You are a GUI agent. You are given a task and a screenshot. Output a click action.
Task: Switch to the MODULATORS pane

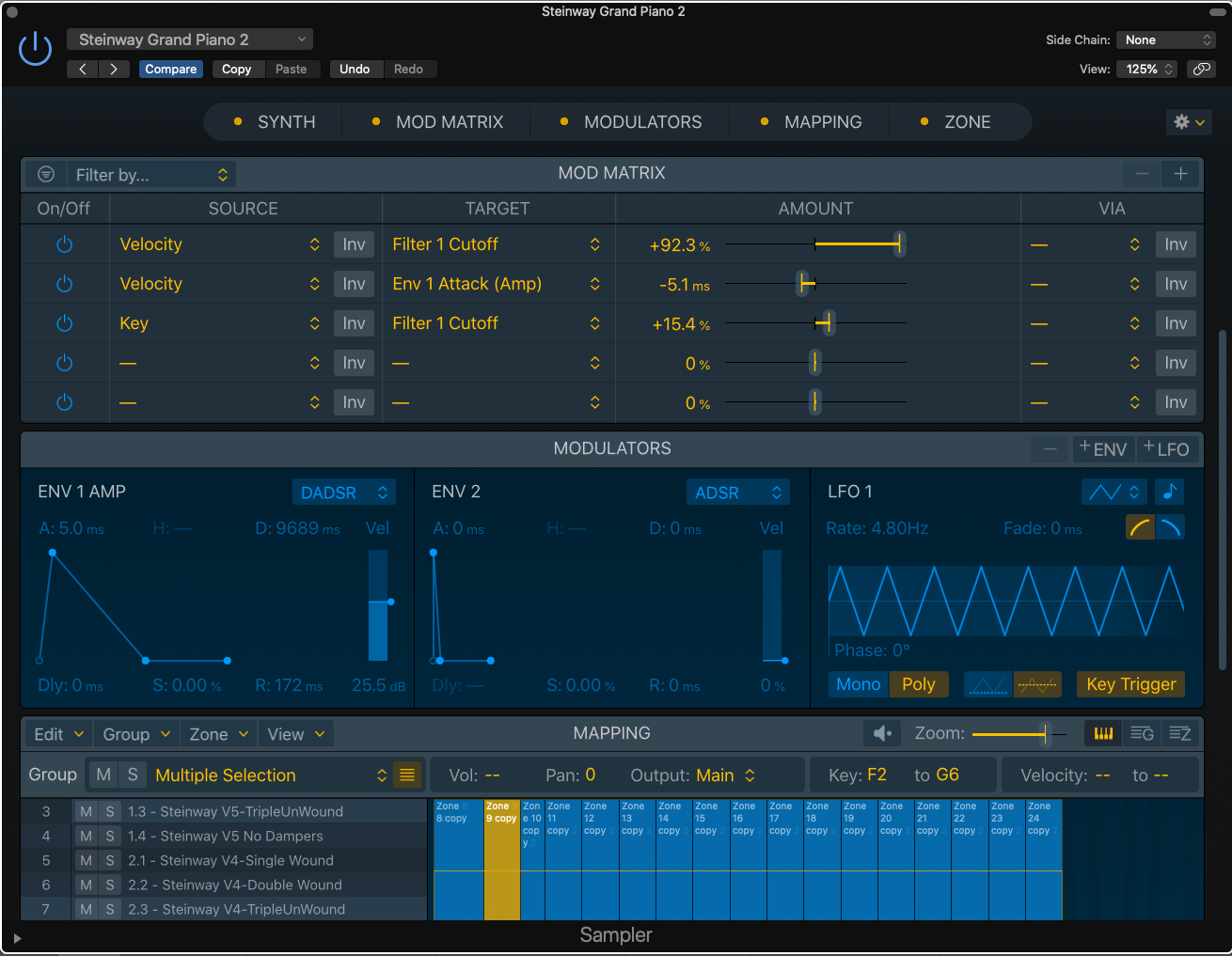[631, 122]
